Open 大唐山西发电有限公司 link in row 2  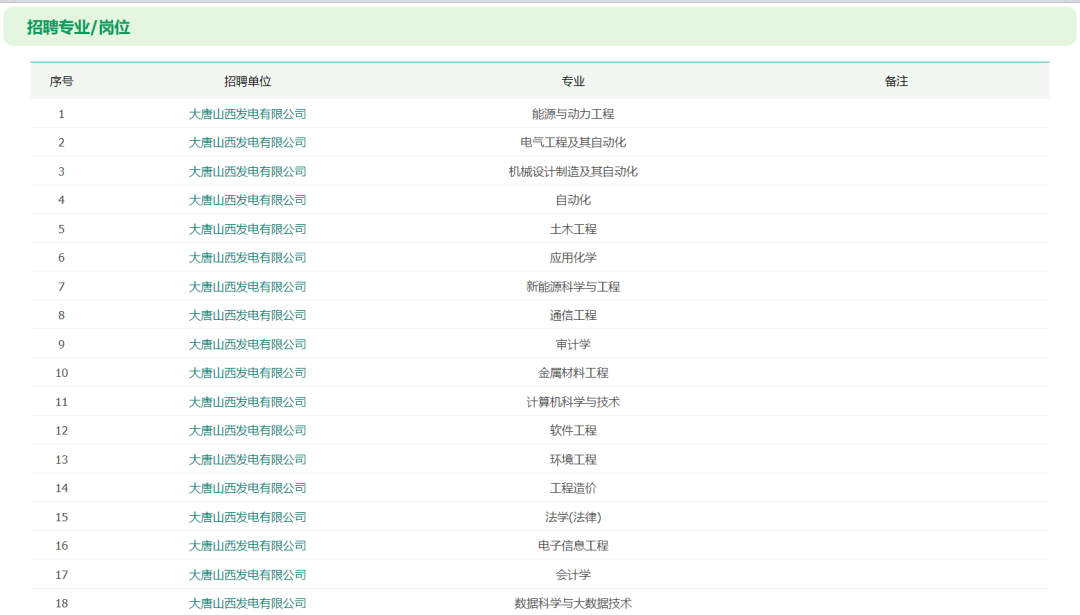coord(247,143)
